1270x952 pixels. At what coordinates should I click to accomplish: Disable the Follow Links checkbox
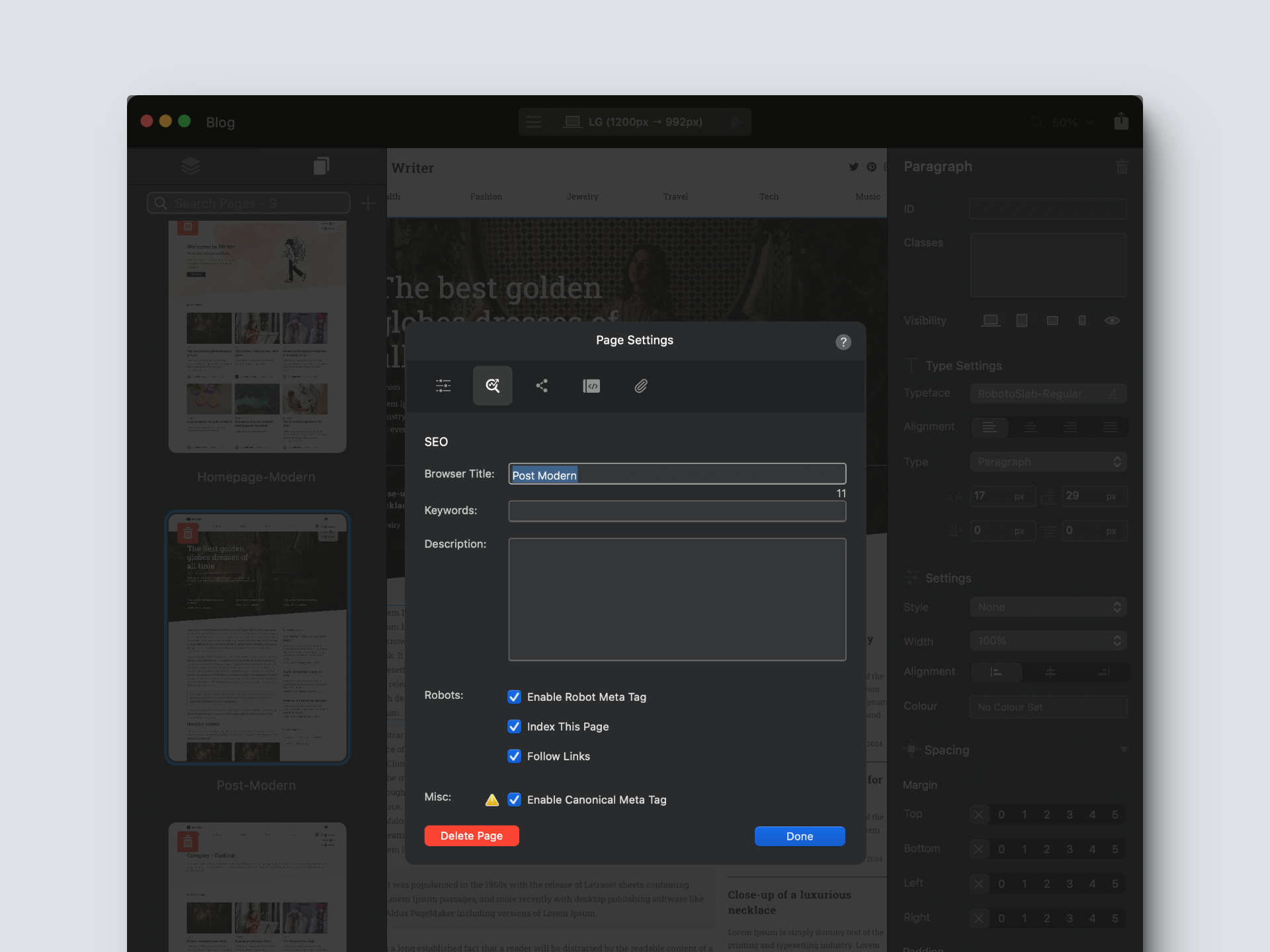pyautogui.click(x=514, y=756)
